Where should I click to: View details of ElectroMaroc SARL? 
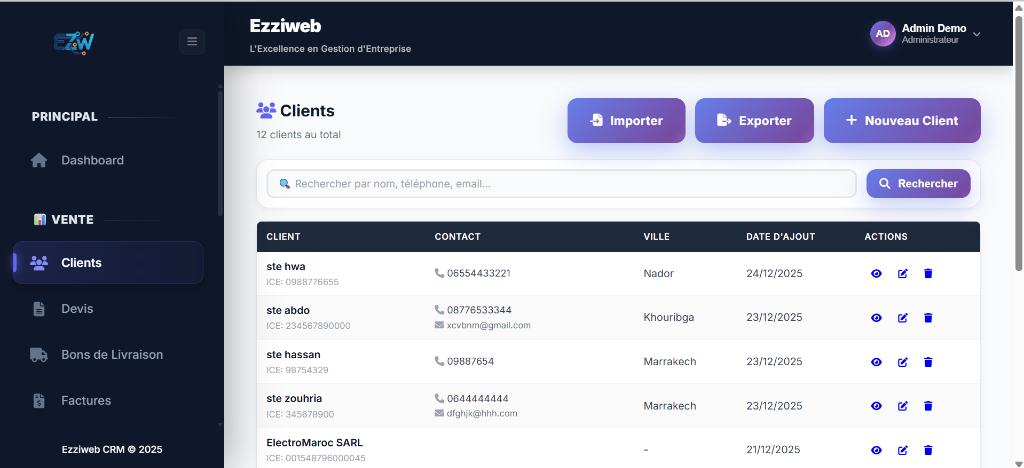876,450
